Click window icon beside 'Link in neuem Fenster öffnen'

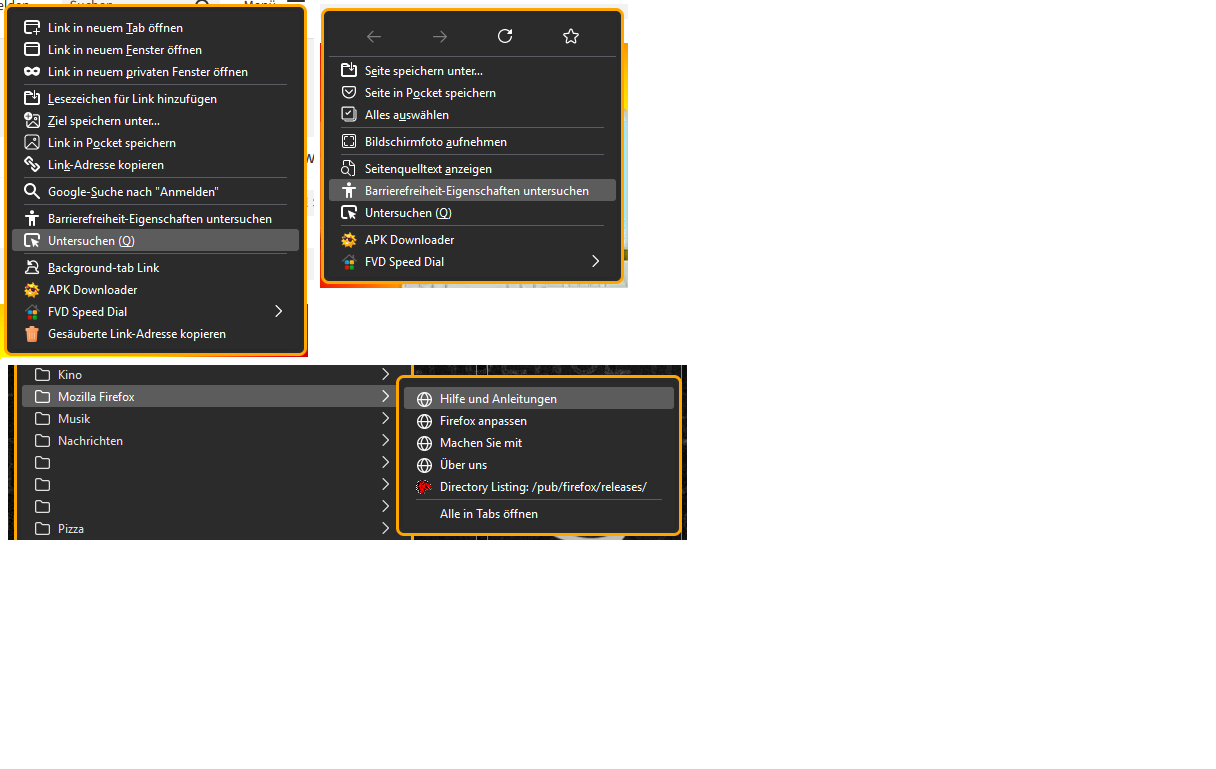(32, 50)
